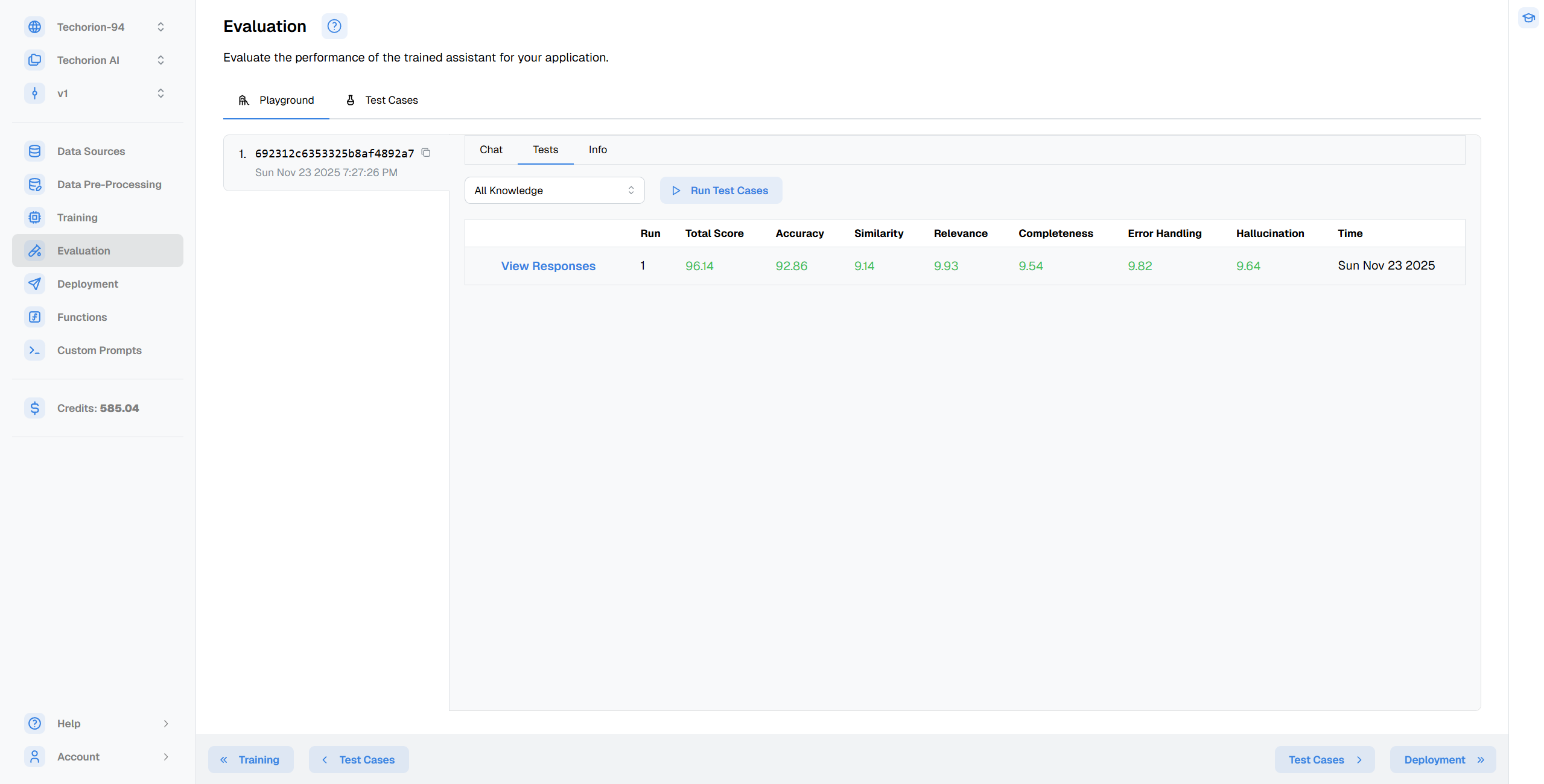Click the Credits dollar icon
1544x784 pixels.
(34, 408)
